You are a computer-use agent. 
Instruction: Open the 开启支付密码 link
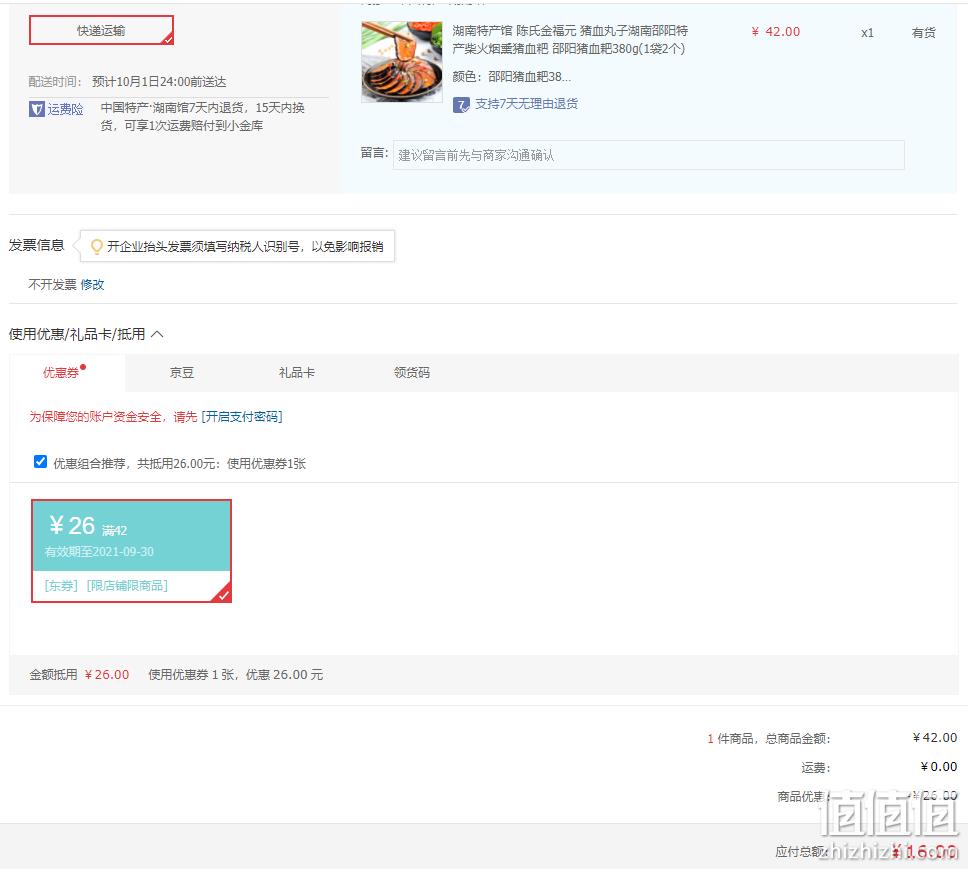coord(241,417)
